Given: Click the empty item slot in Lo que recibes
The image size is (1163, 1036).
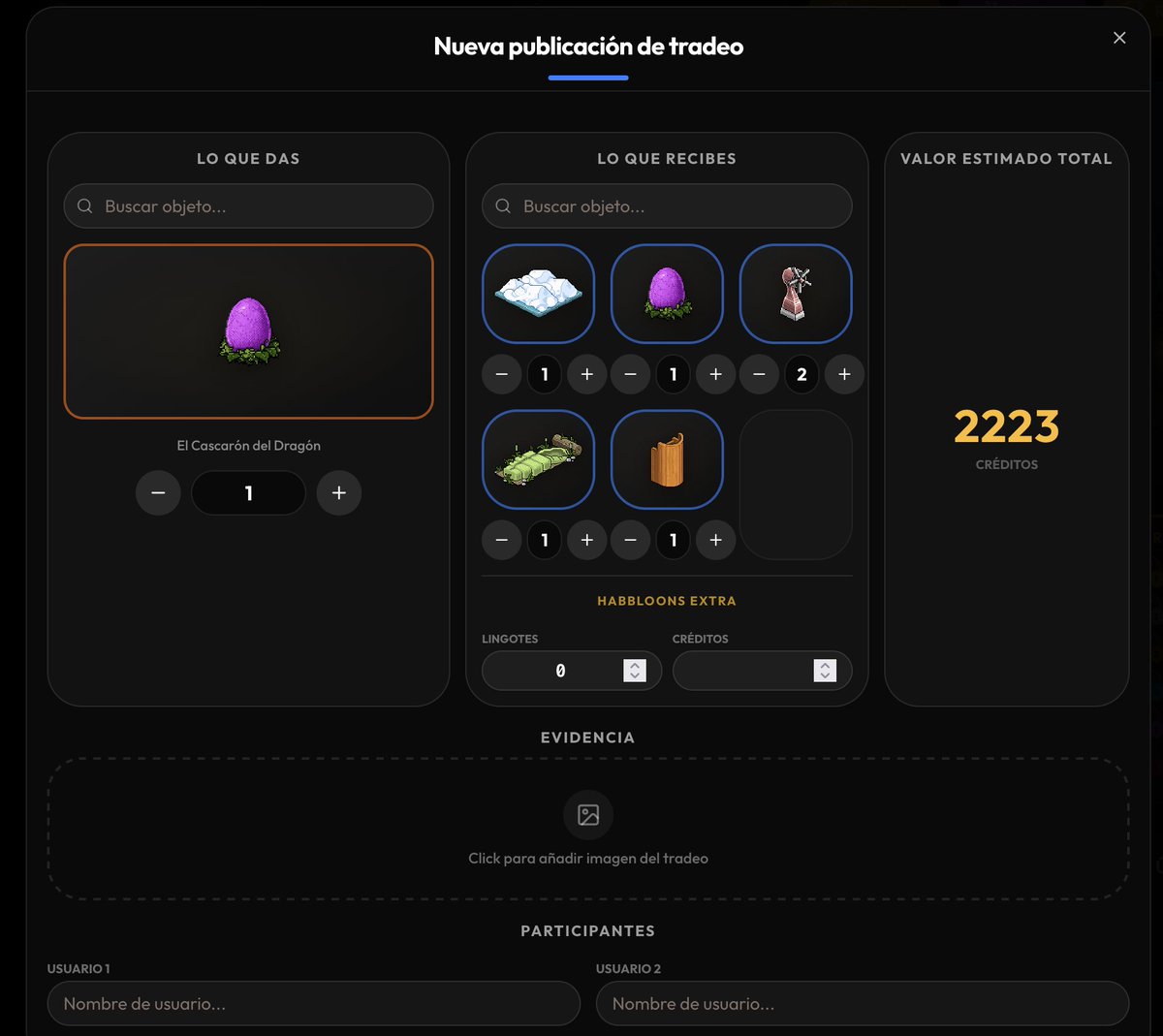Looking at the screenshot, I should 796,485.
